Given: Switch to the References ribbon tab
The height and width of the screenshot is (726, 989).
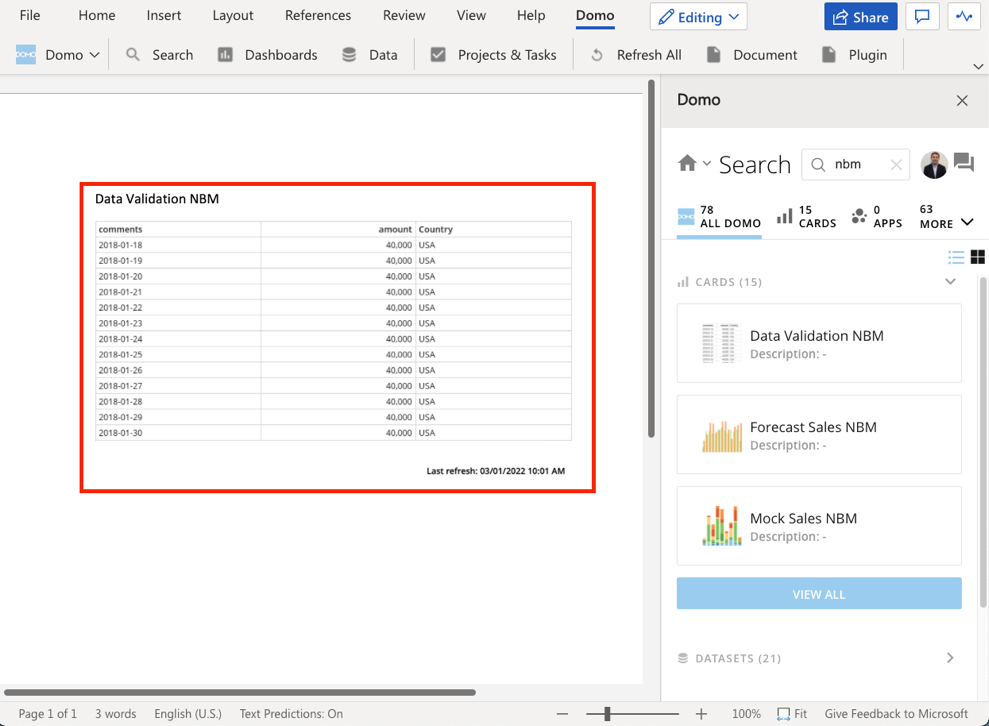Looking at the screenshot, I should tap(318, 15).
